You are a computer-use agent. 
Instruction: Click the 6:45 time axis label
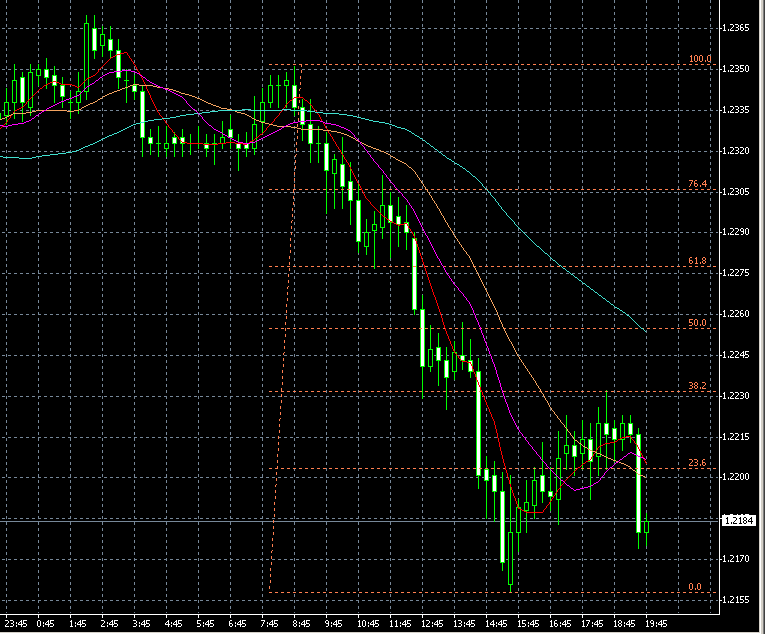point(238,624)
